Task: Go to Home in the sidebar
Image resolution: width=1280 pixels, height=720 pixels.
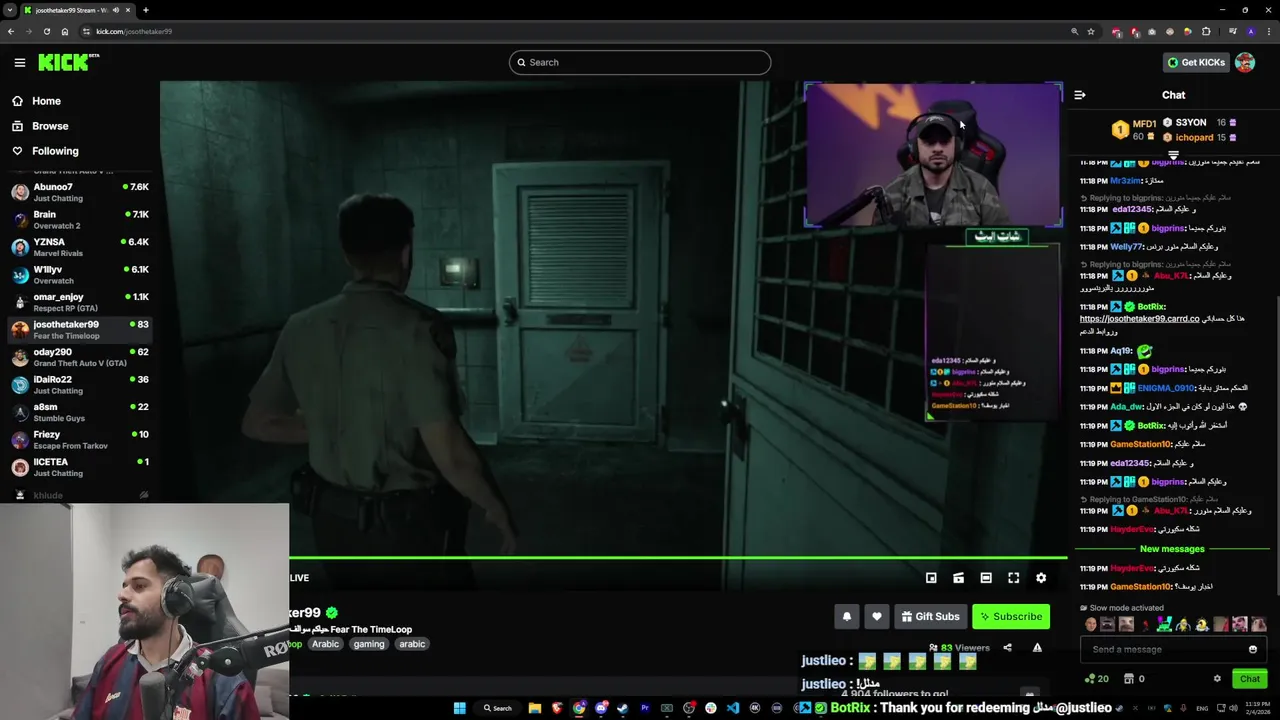Action: pos(46,101)
